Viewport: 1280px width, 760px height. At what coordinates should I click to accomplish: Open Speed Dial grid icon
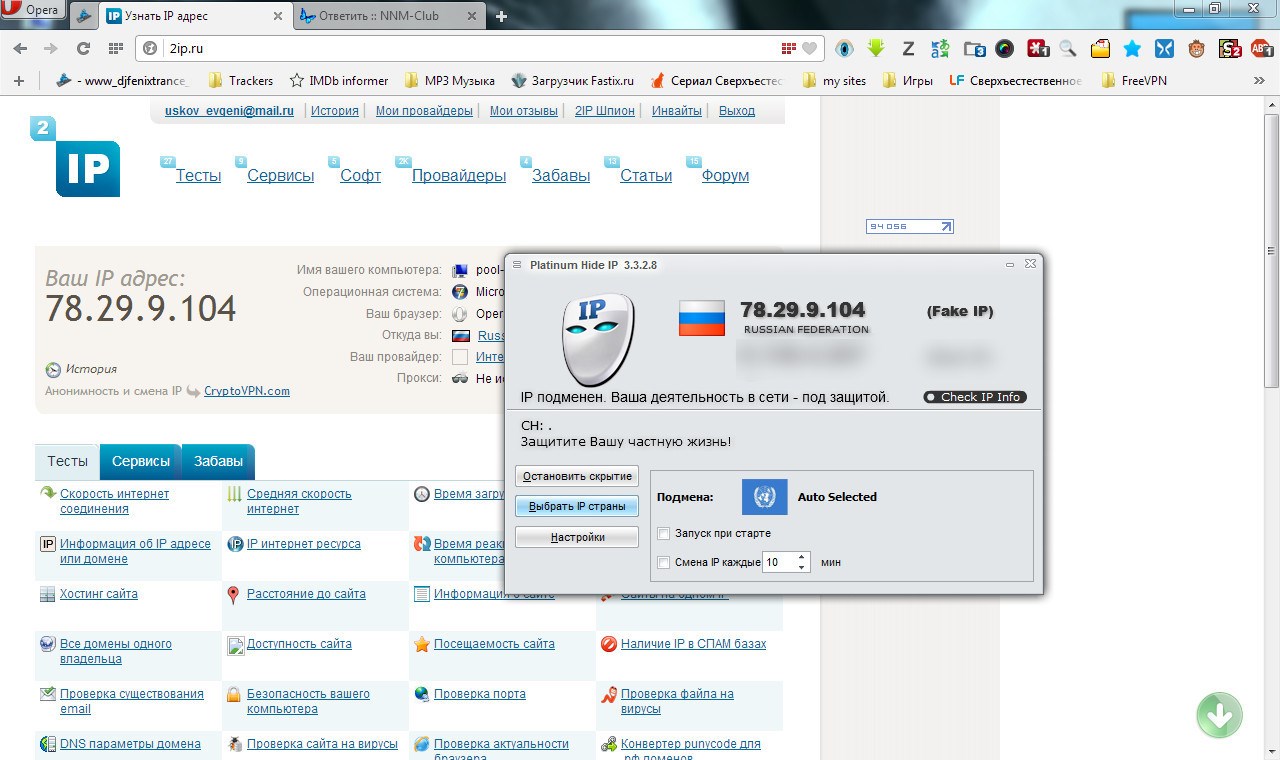[x=116, y=48]
